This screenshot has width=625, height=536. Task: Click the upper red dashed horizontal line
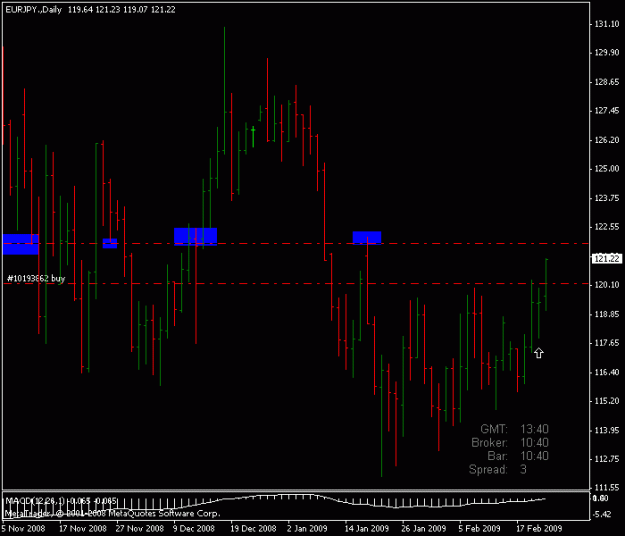[x=295, y=243]
